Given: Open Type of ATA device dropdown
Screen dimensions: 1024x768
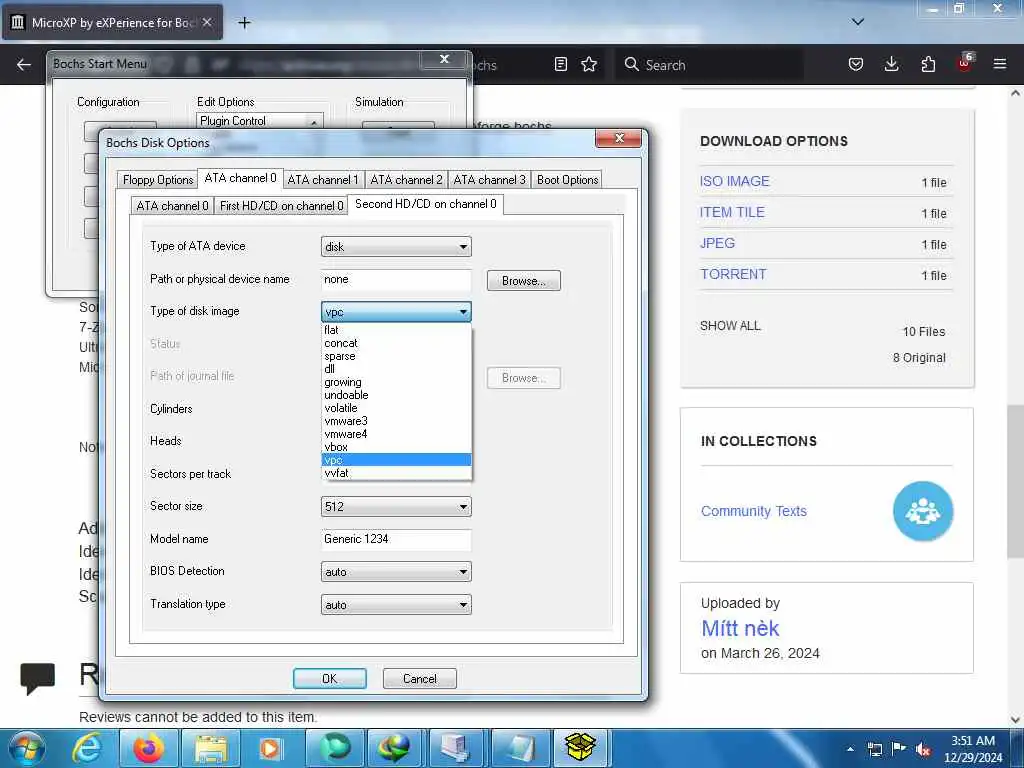Looking at the screenshot, I should tap(396, 247).
